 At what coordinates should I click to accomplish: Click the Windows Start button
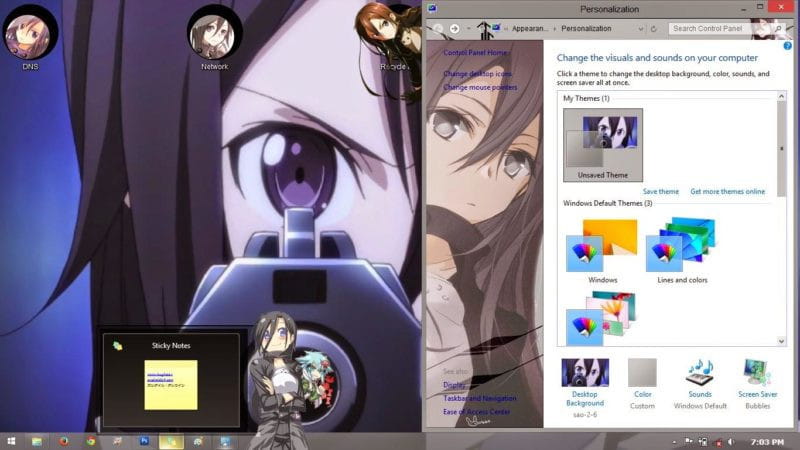[x=11, y=440]
